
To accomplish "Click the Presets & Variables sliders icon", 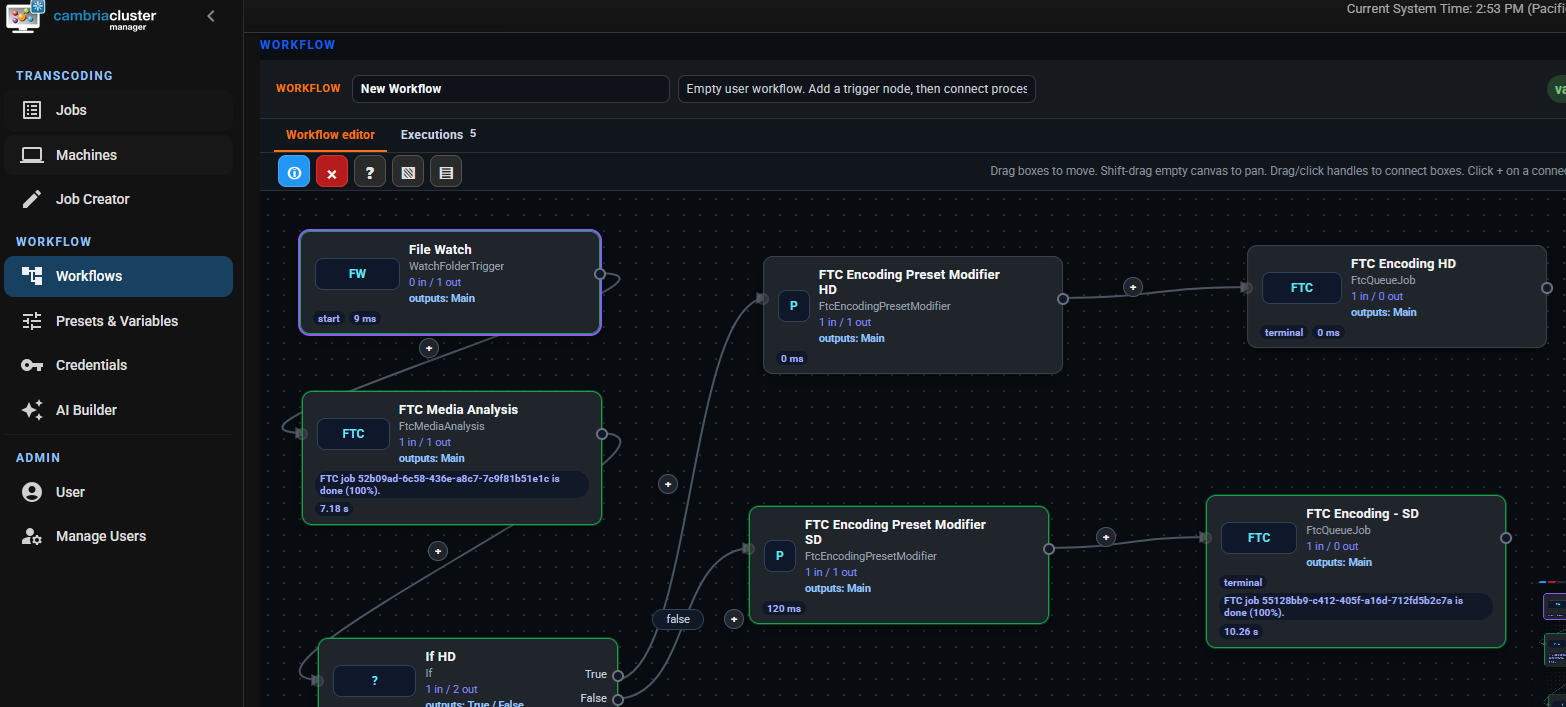I will coord(32,321).
